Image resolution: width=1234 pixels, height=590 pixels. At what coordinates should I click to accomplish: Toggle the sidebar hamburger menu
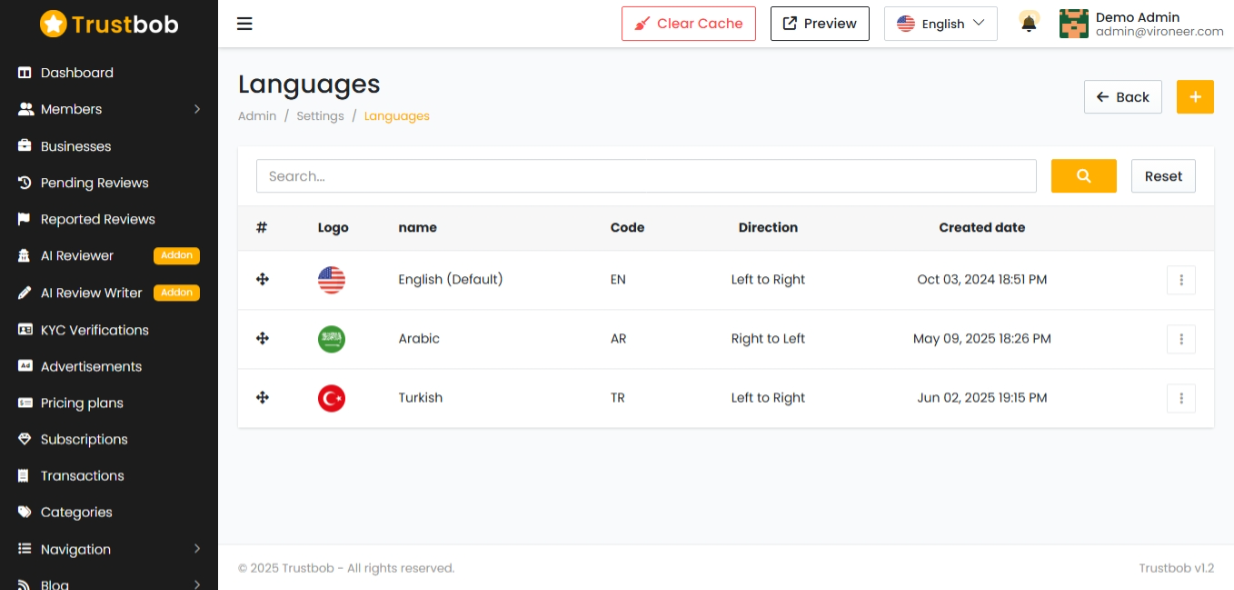tap(245, 24)
